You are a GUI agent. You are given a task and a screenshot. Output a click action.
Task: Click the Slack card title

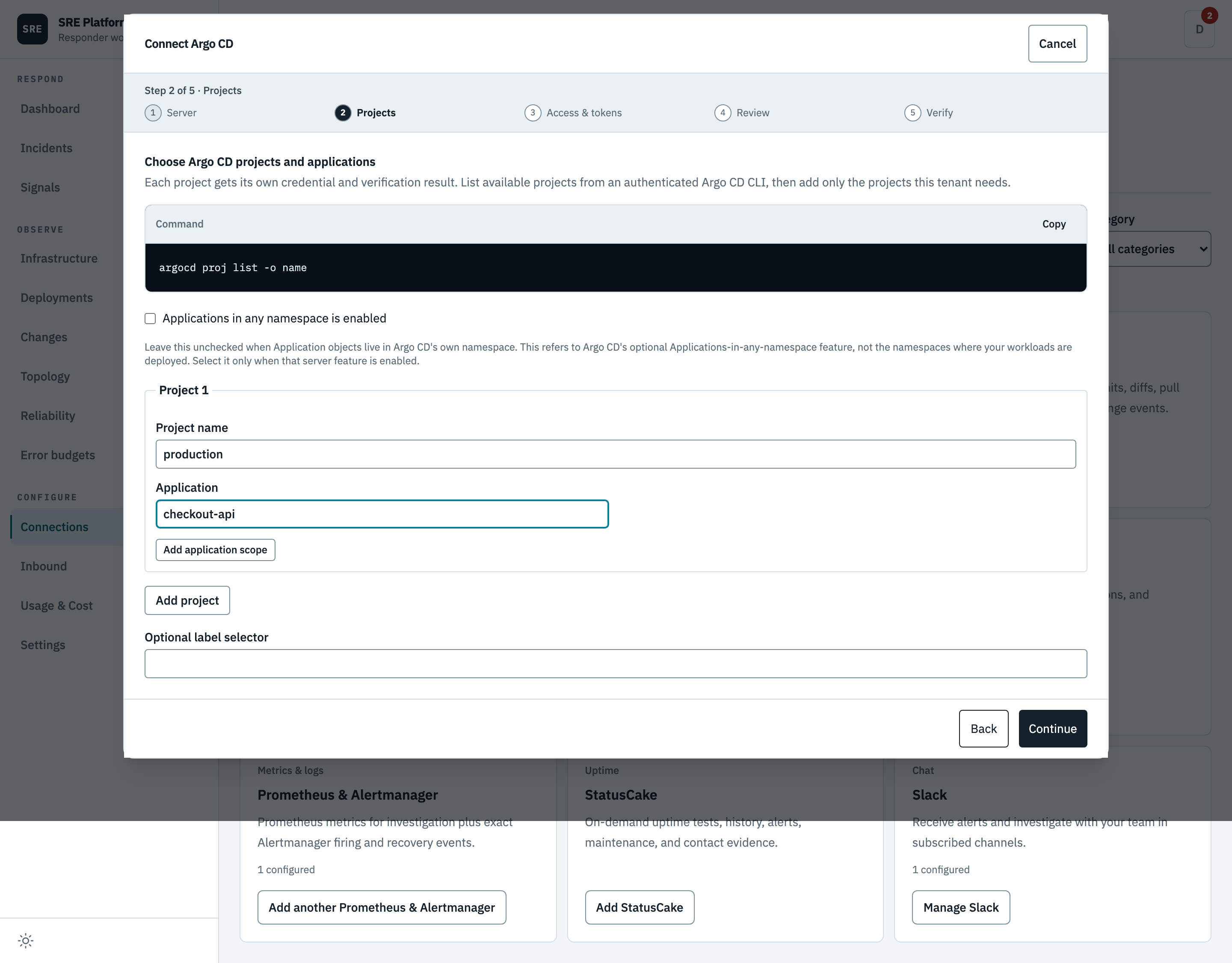coord(929,795)
